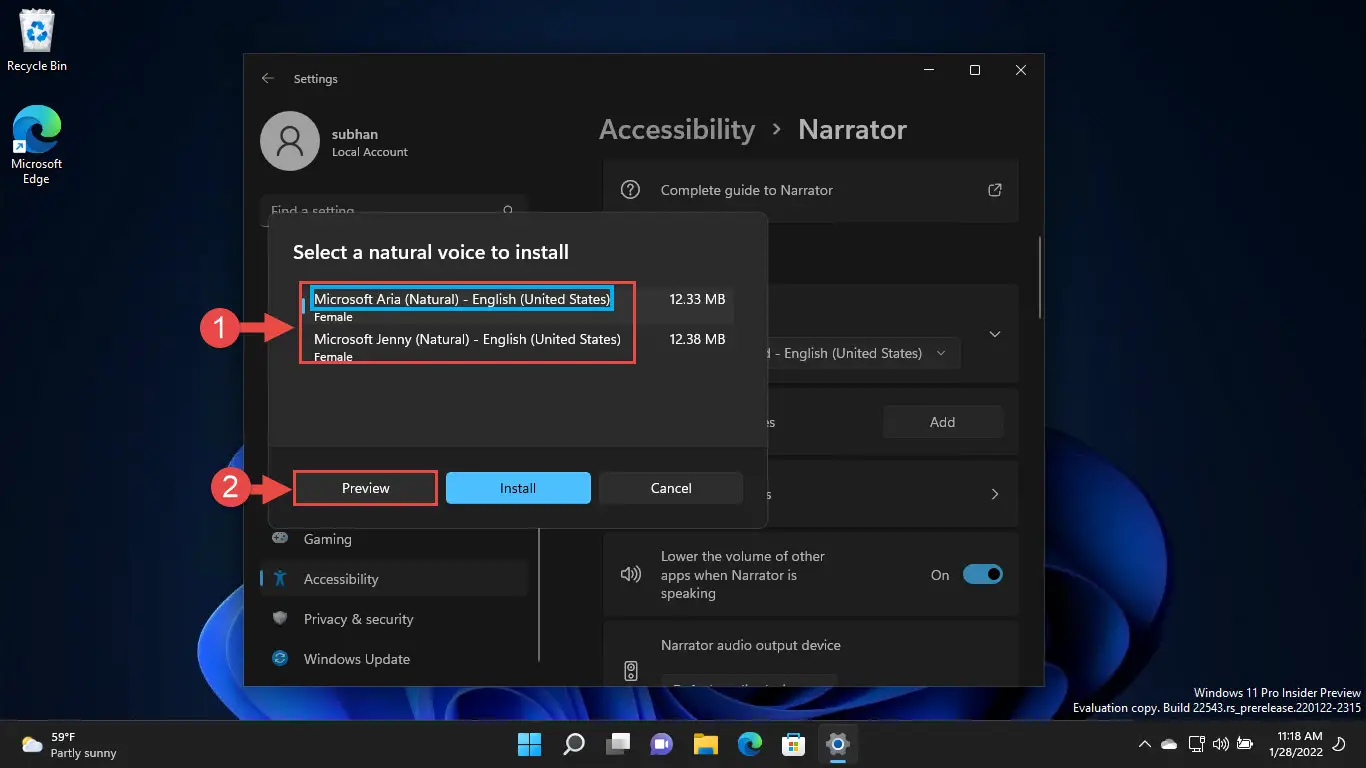The height and width of the screenshot is (768, 1366).
Task: Click the Install button
Action: coord(518,488)
